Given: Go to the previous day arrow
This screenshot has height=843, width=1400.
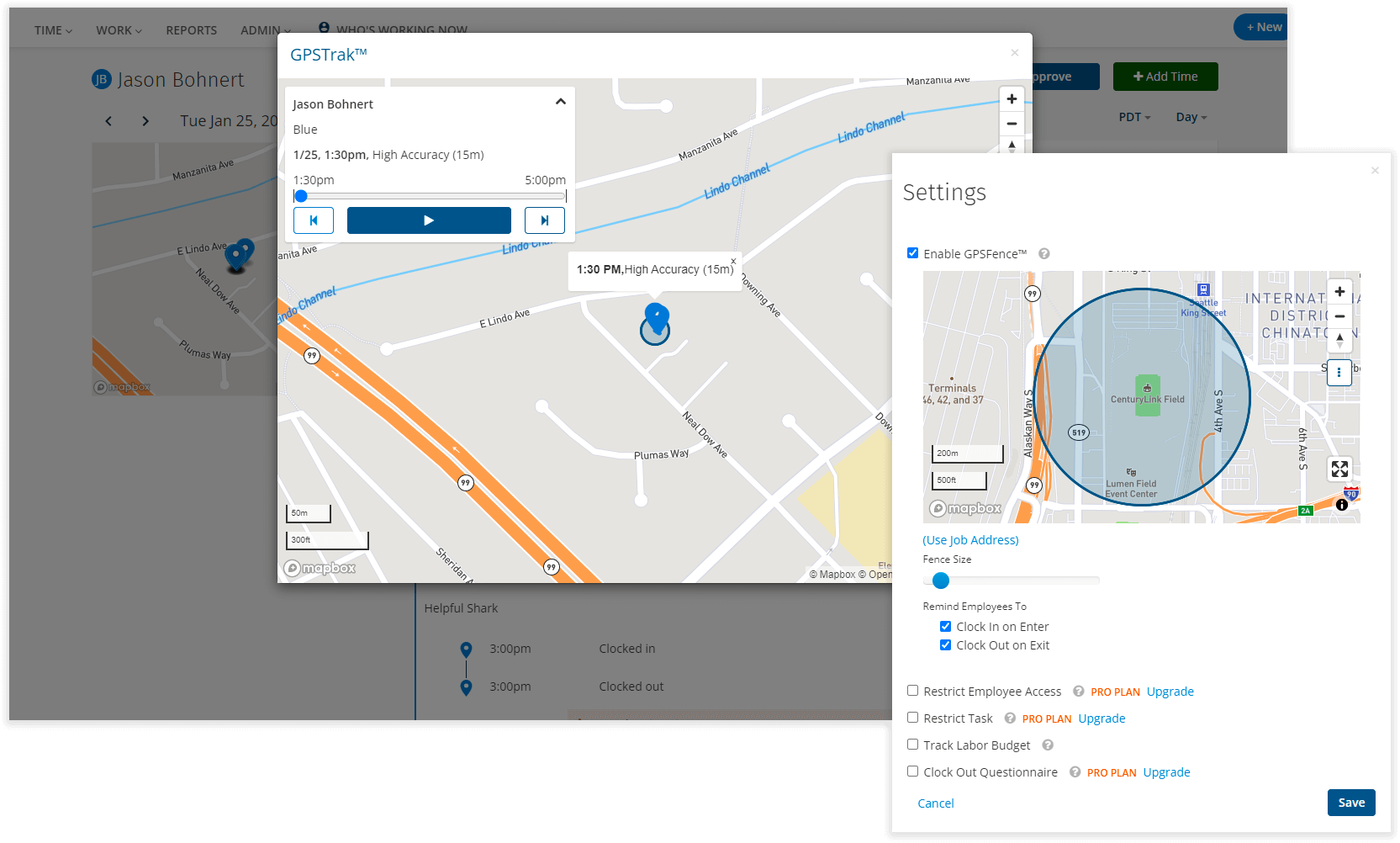Looking at the screenshot, I should coord(108,121).
